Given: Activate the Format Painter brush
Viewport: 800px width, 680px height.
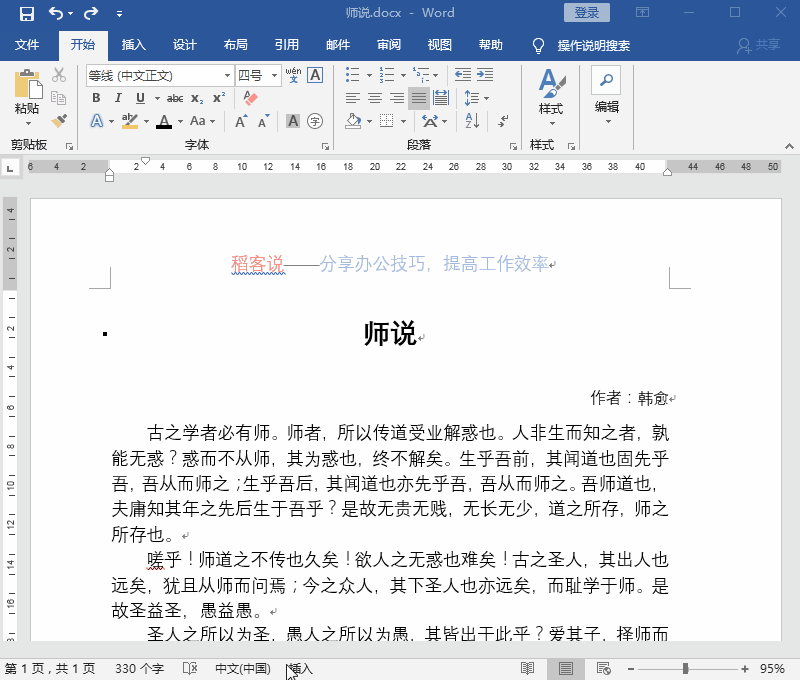Looking at the screenshot, I should [x=59, y=120].
